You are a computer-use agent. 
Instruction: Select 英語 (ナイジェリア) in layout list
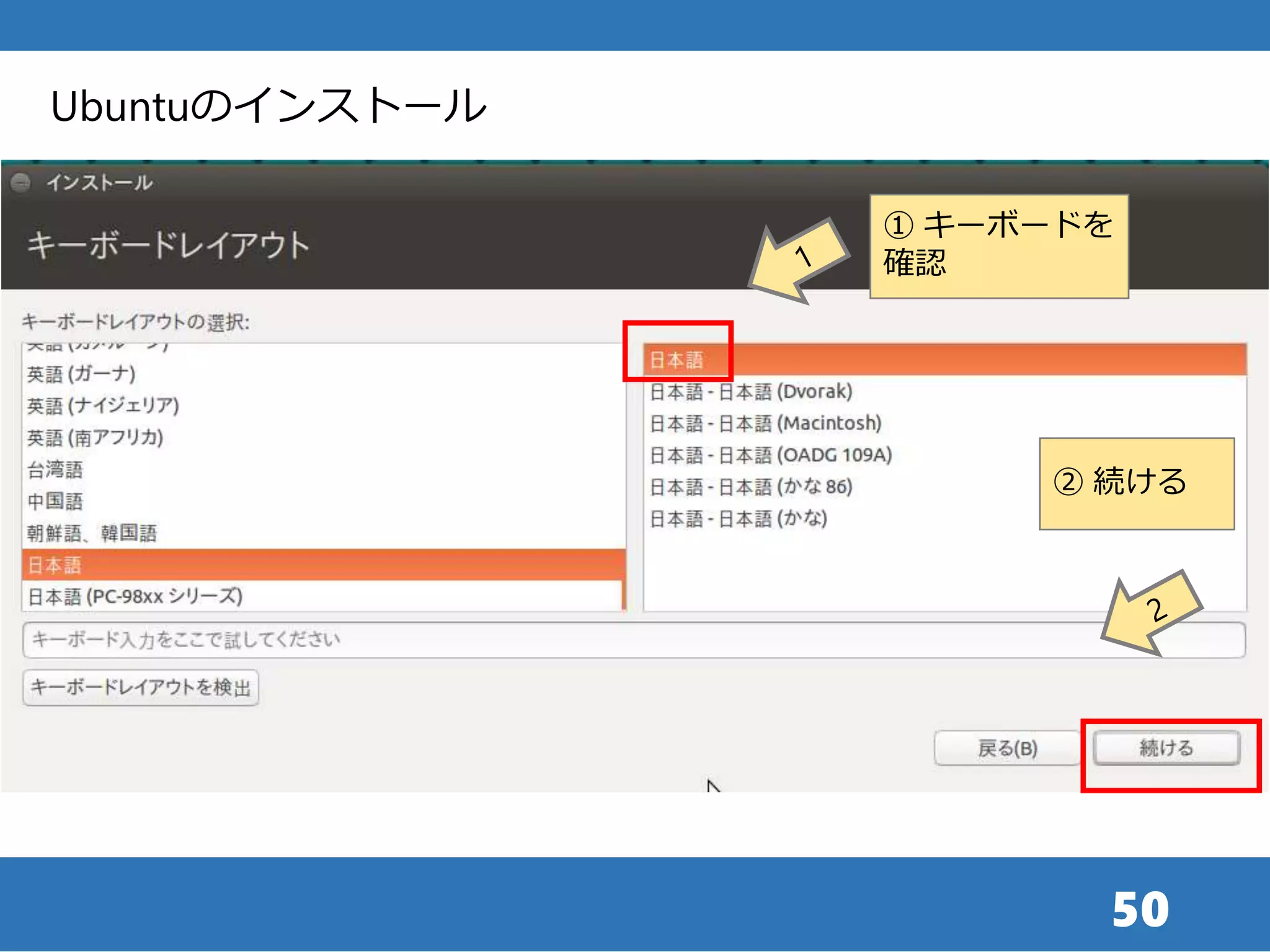point(322,406)
